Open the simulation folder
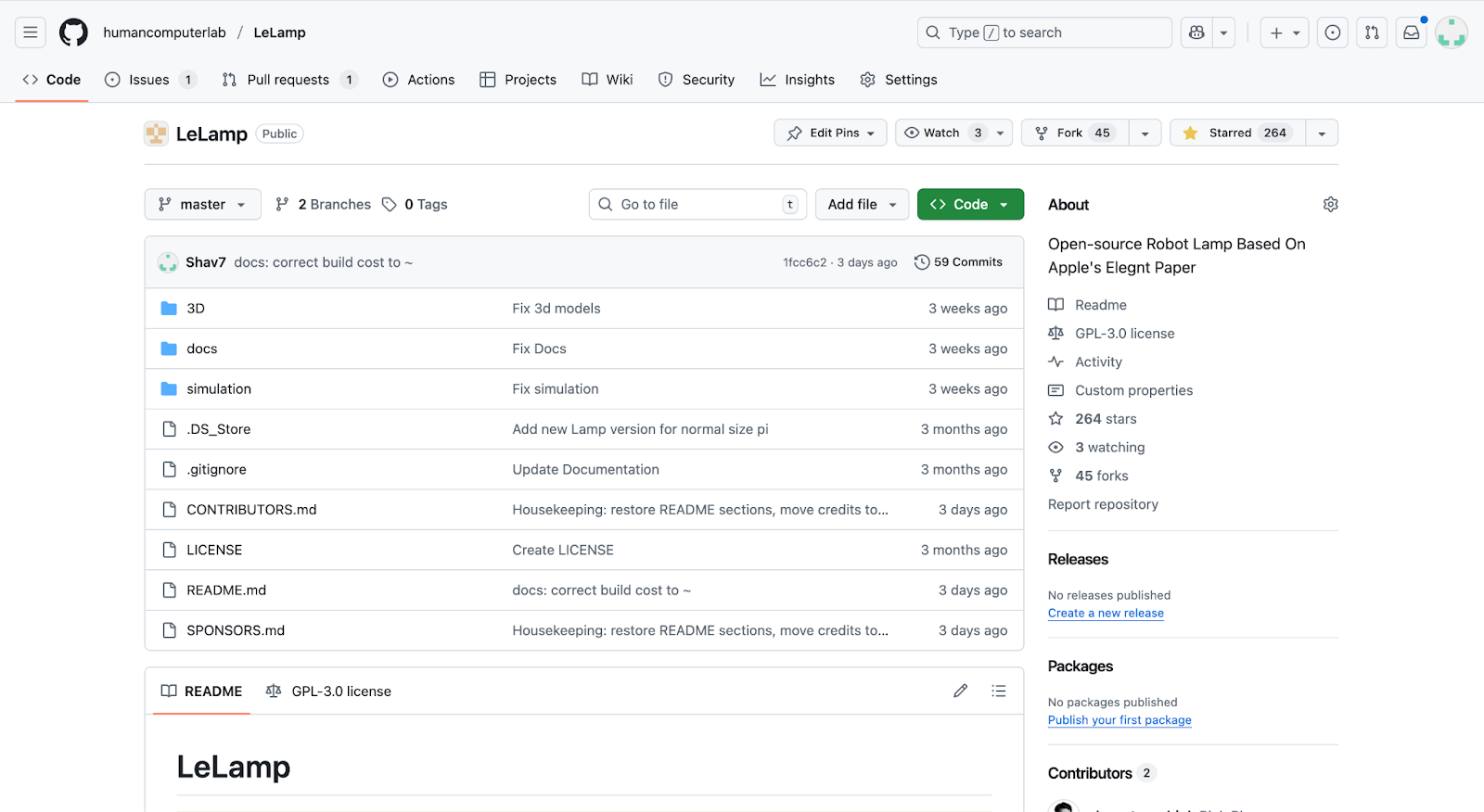Screen dimensions: 1484x812 tap(219, 389)
